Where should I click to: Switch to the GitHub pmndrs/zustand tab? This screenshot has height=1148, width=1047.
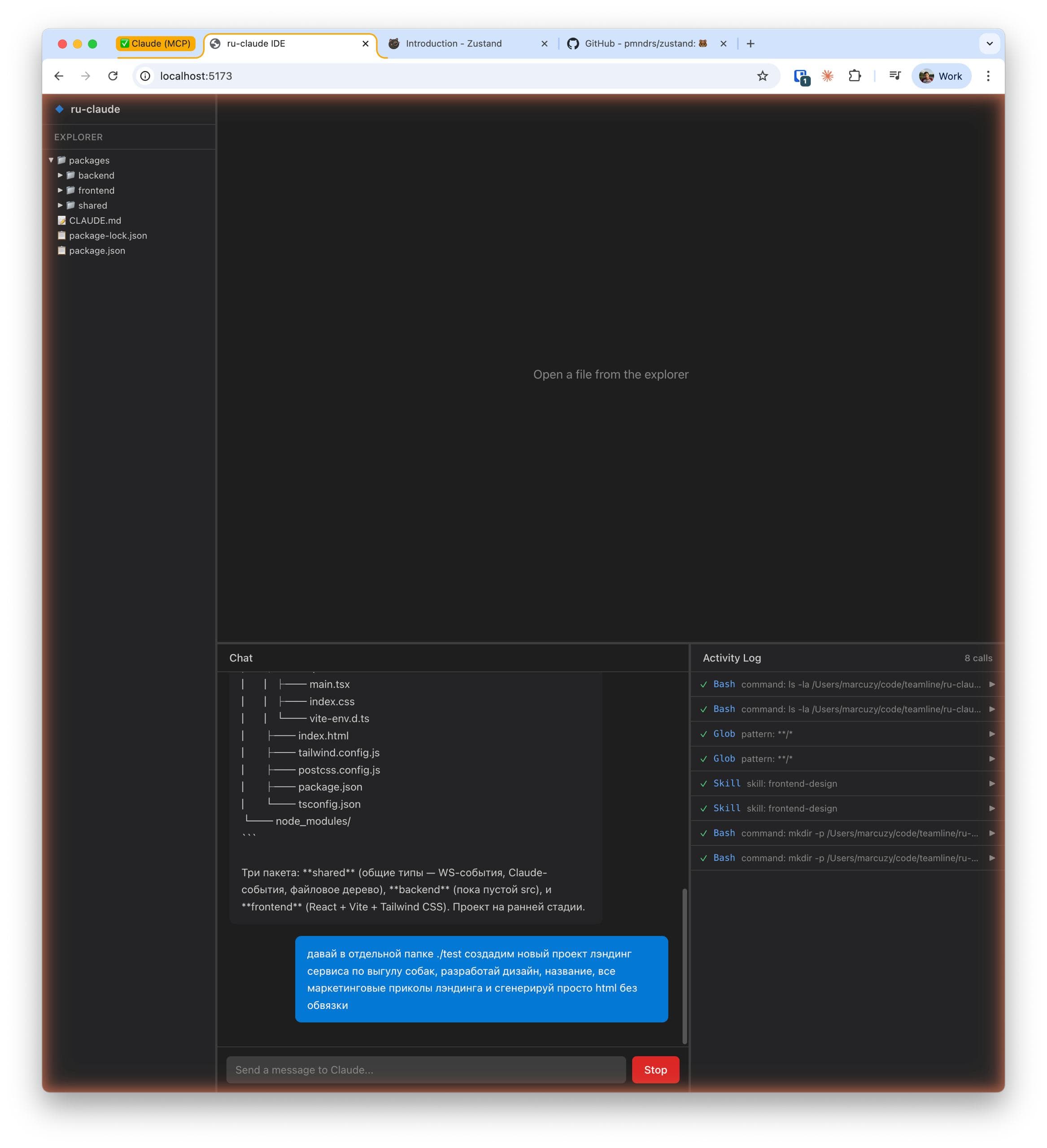(639, 43)
